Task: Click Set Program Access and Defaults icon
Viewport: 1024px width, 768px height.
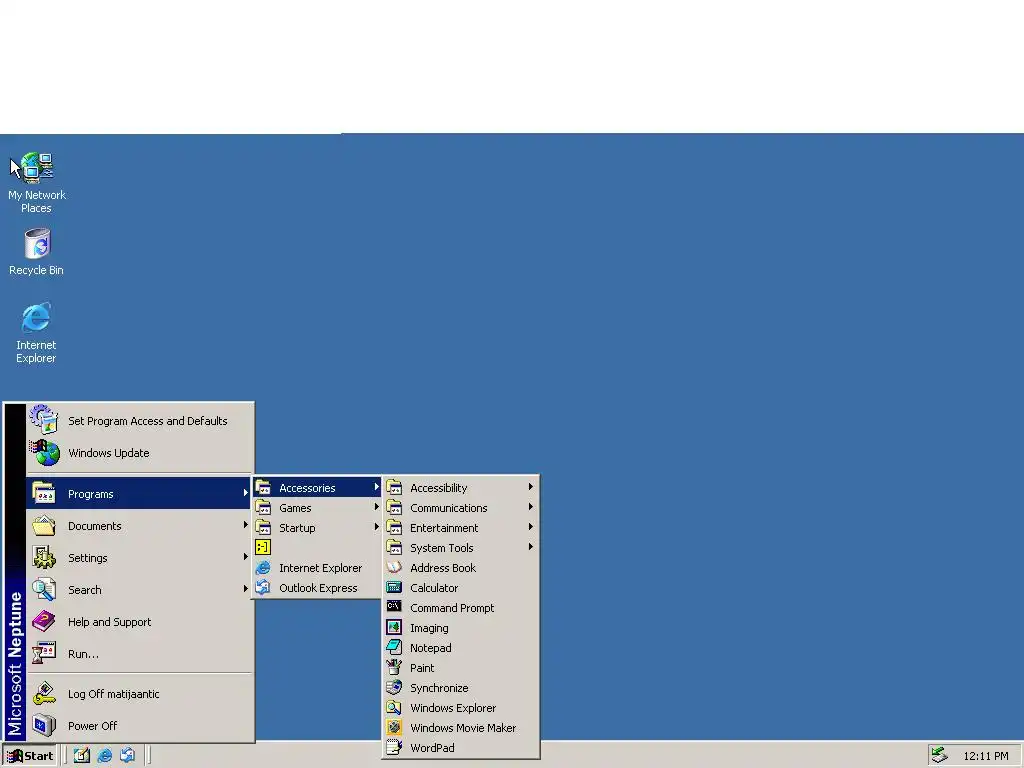Action: pyautogui.click(x=44, y=421)
